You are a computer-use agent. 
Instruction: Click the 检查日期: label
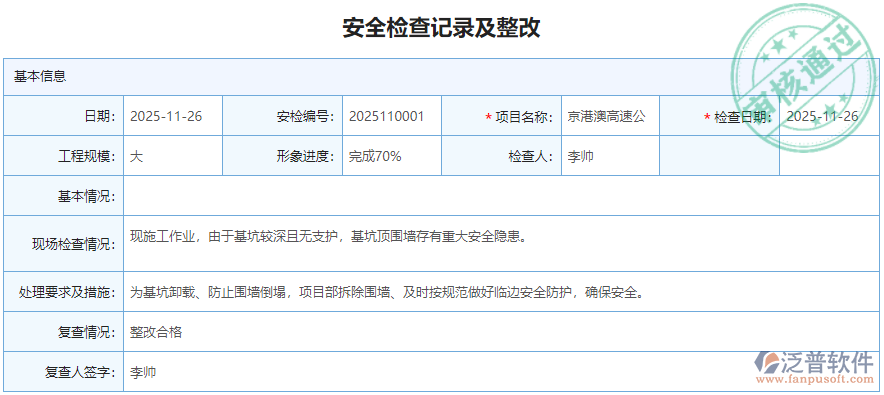(743, 117)
